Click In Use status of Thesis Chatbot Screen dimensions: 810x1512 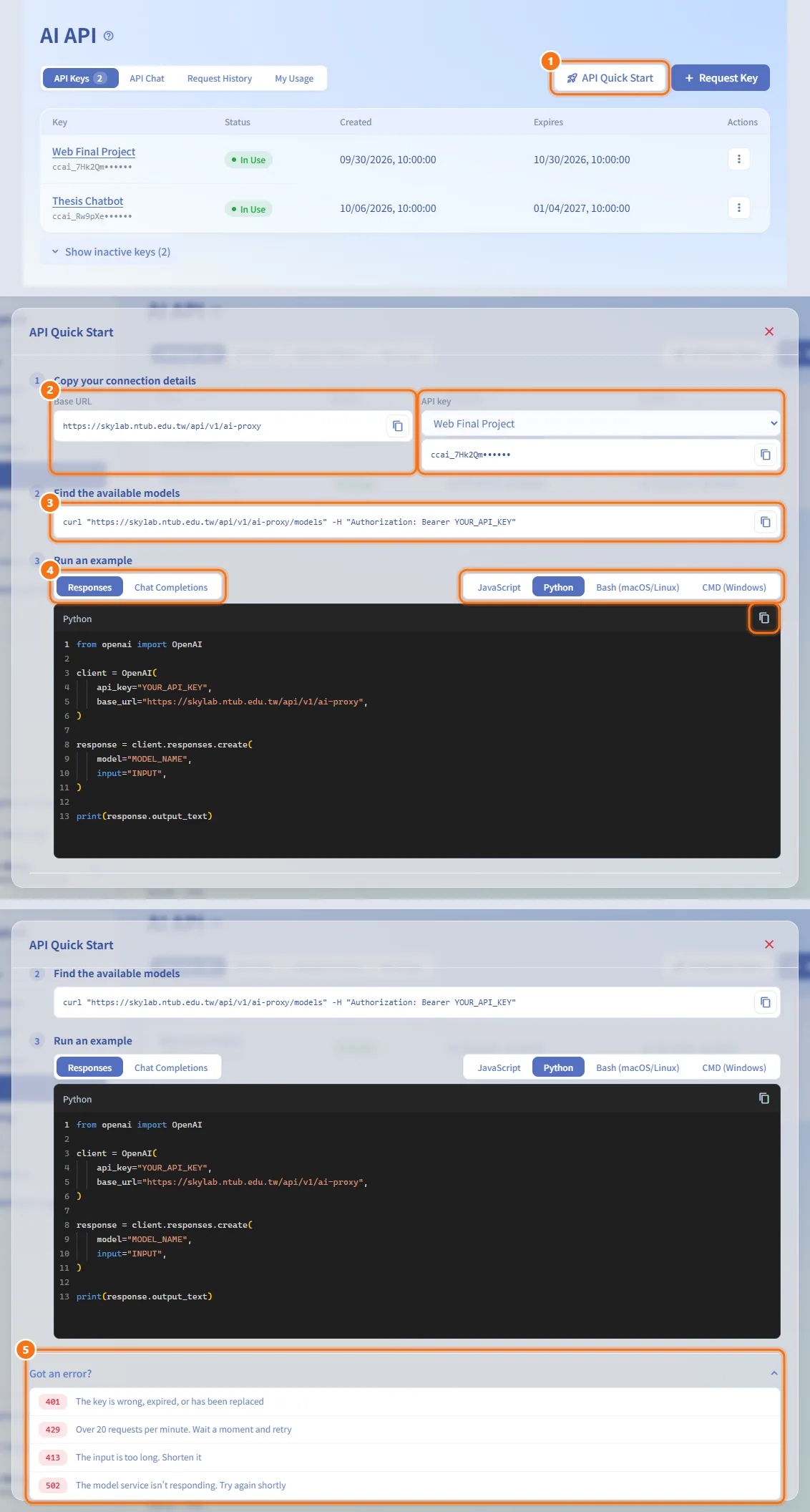[248, 209]
